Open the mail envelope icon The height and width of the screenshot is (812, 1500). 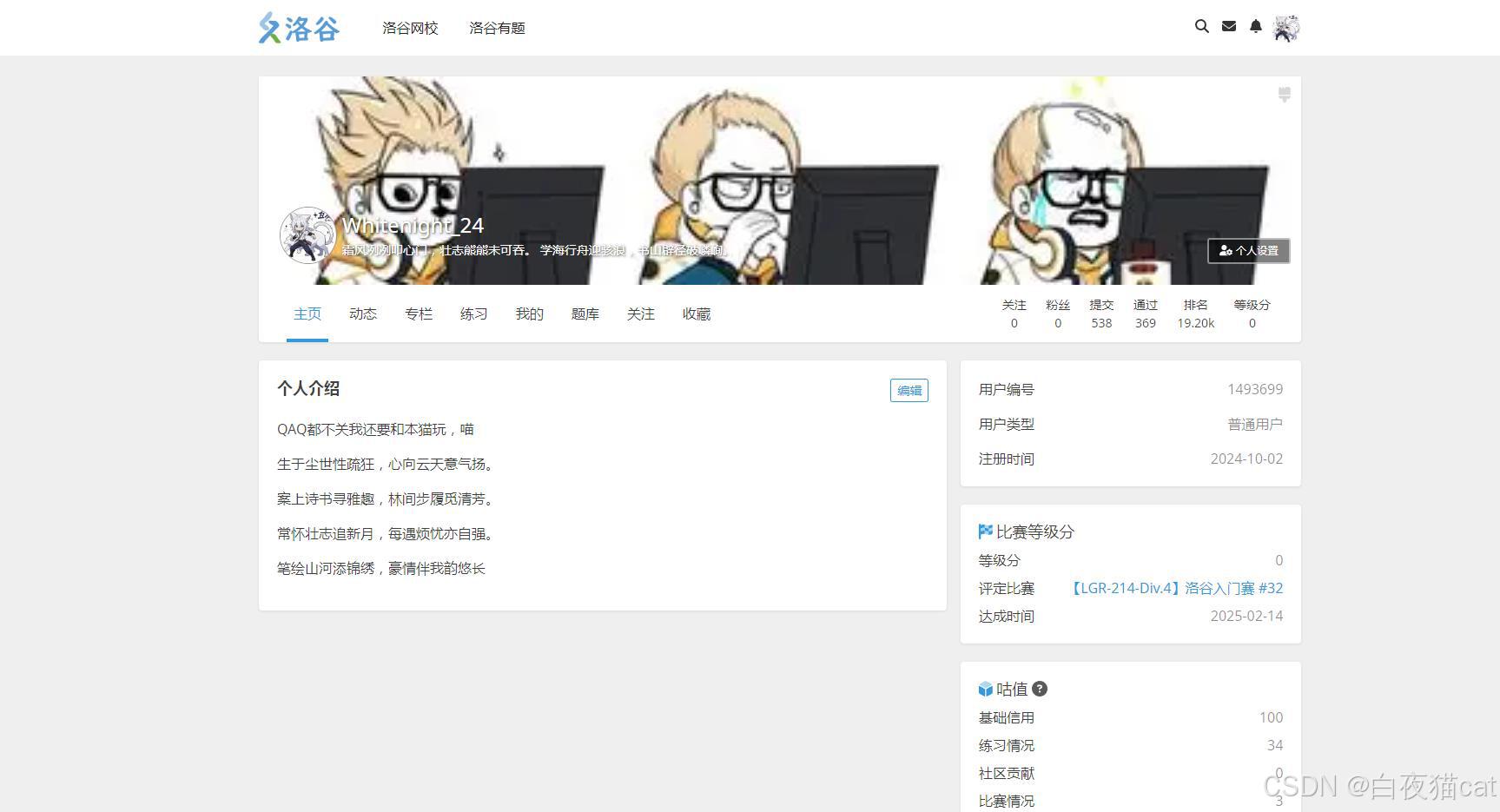(1229, 27)
